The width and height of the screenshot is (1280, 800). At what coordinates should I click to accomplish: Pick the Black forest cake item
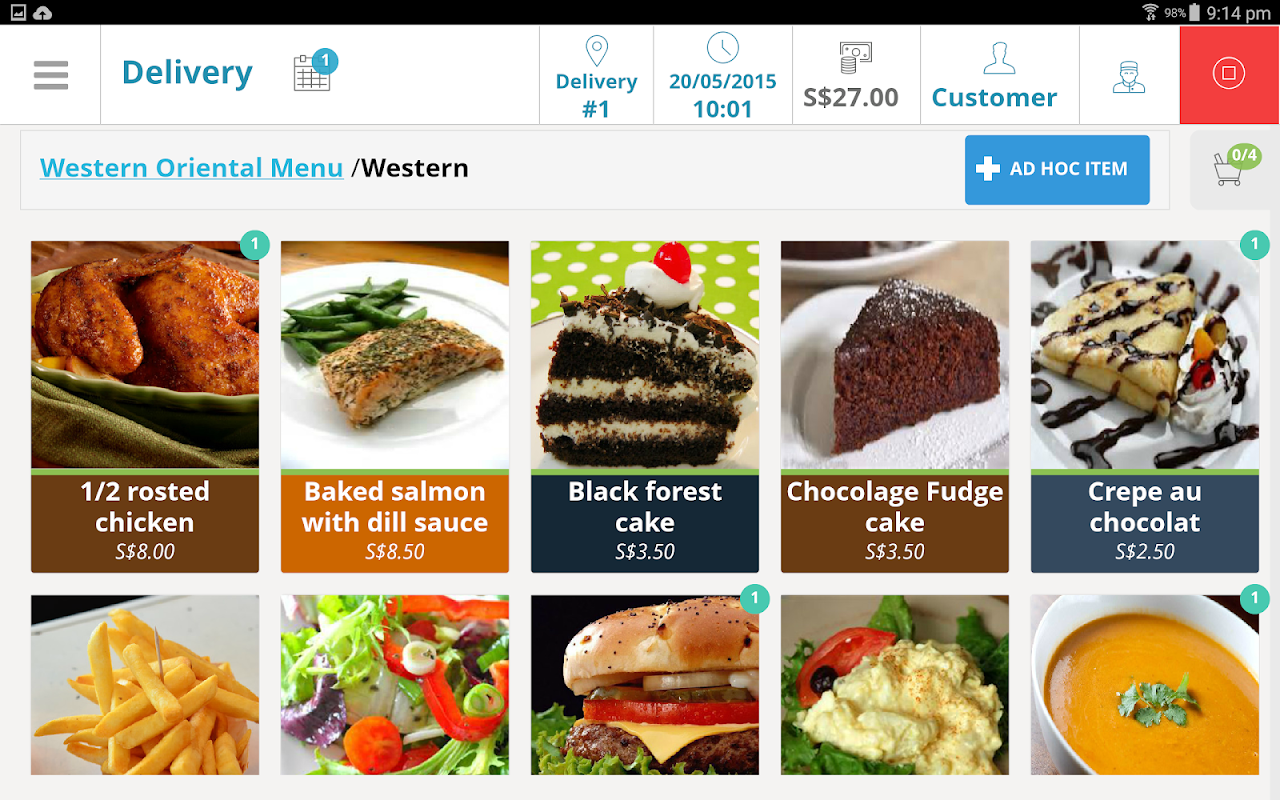click(645, 407)
